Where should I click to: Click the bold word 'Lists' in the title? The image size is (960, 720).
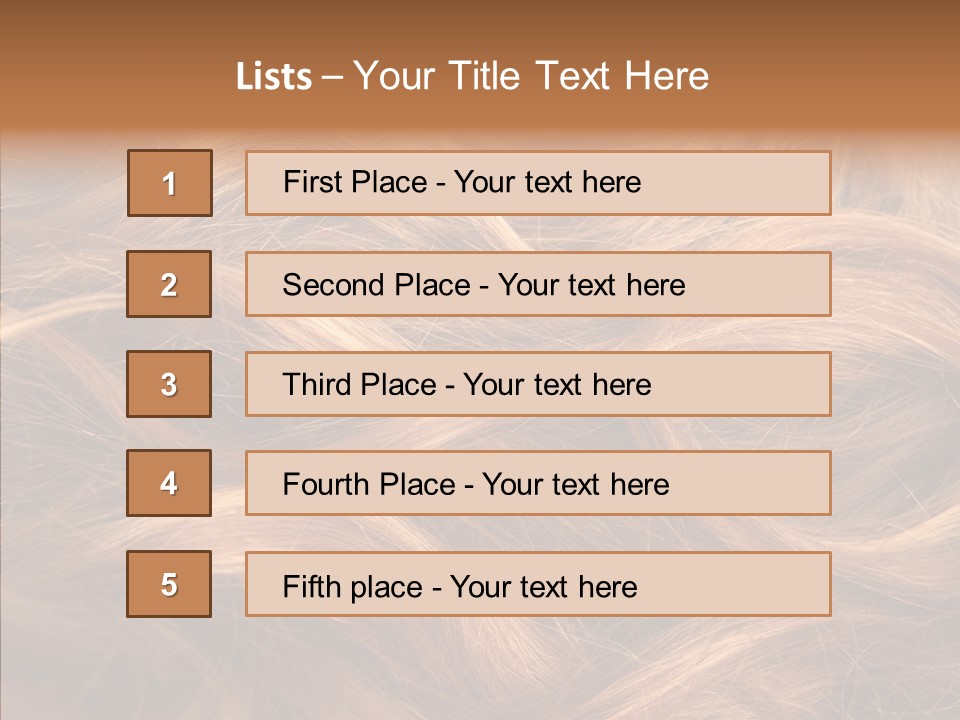(273, 77)
